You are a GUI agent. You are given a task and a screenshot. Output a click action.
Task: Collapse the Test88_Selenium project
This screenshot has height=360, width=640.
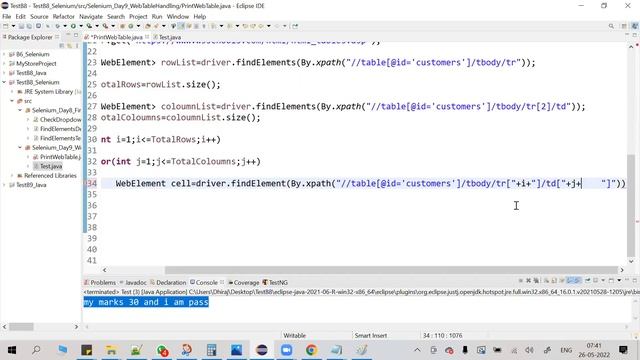point(4,82)
